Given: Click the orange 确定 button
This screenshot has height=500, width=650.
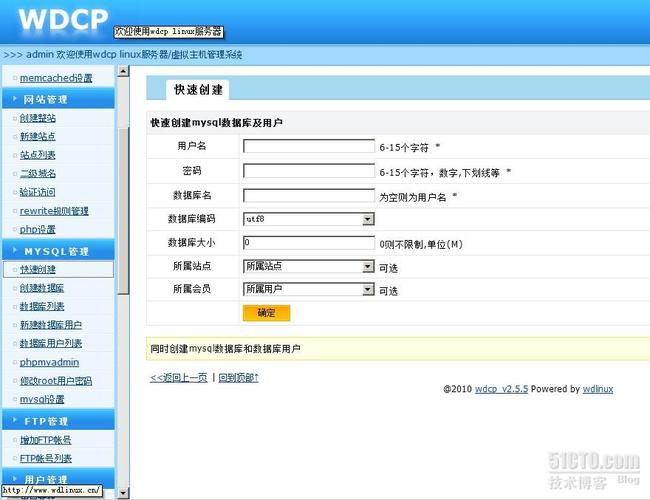Looking at the screenshot, I should tap(267, 313).
